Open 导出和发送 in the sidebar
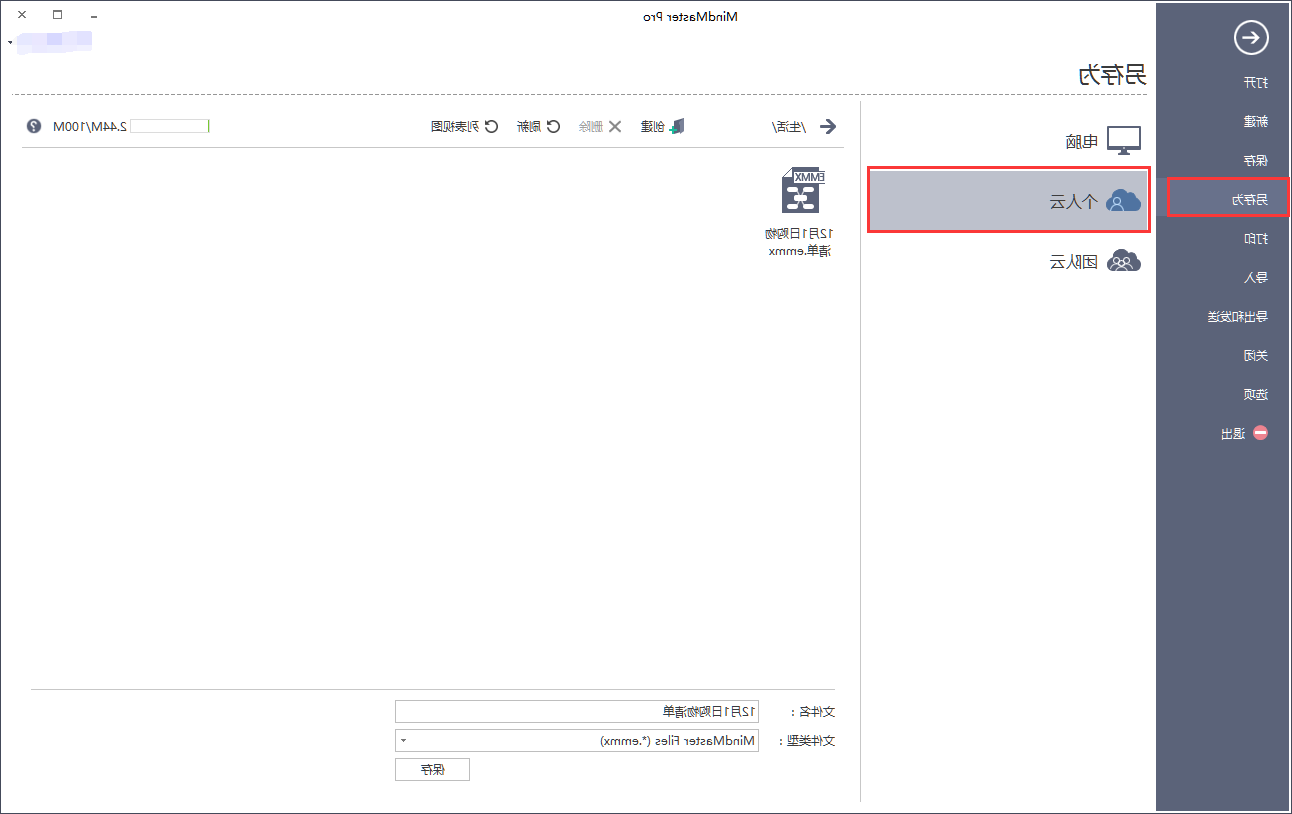 (x=1237, y=316)
